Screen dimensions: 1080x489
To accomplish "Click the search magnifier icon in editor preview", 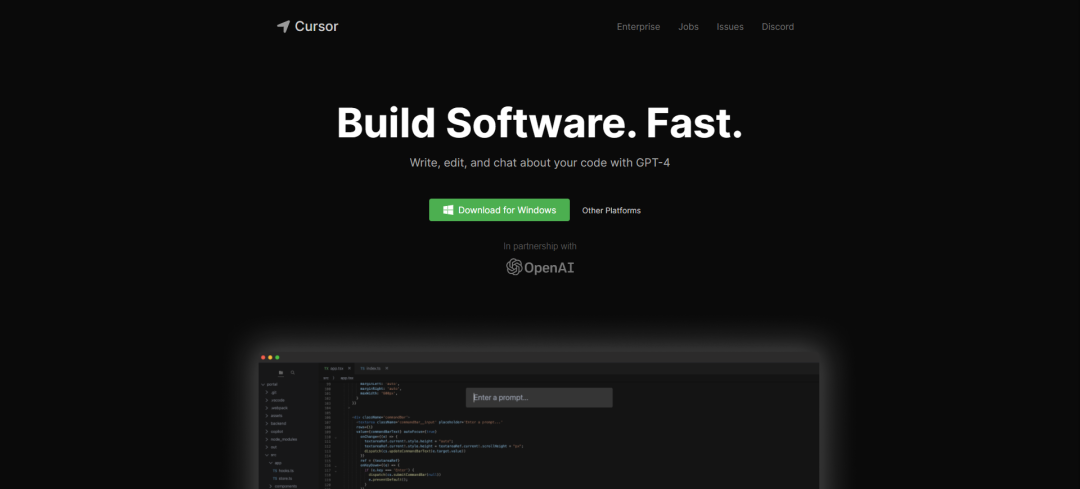I will 293,373.
